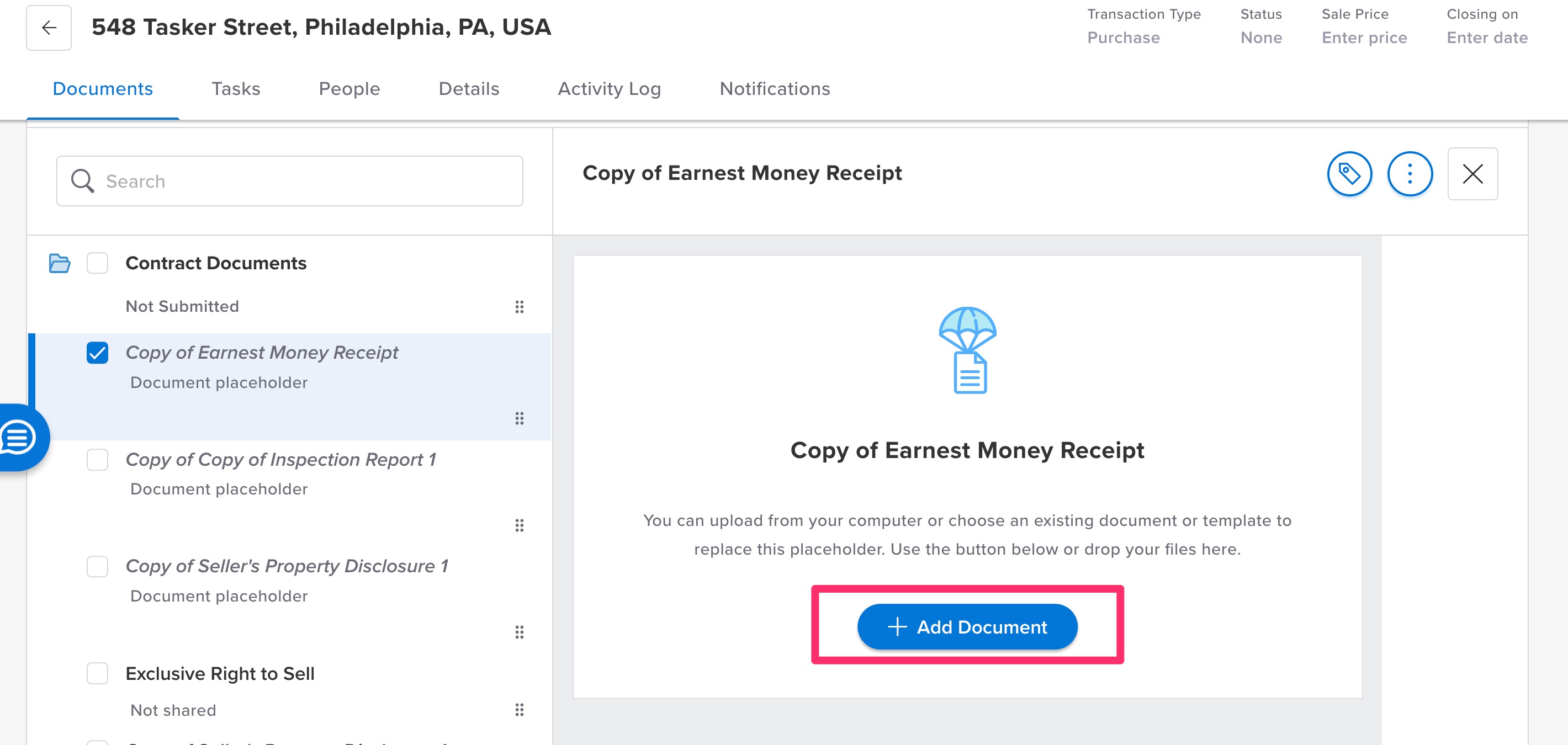Uncheck the Copy of Earnest Money Receipt checkbox
Viewport: 1568px width, 745px height.
click(97, 353)
